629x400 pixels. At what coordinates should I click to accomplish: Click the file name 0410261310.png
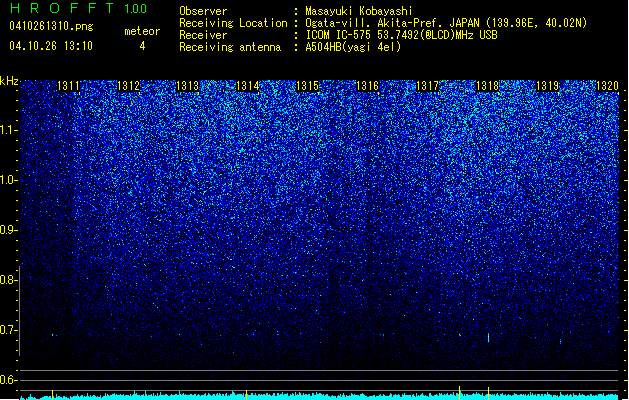tap(51, 26)
